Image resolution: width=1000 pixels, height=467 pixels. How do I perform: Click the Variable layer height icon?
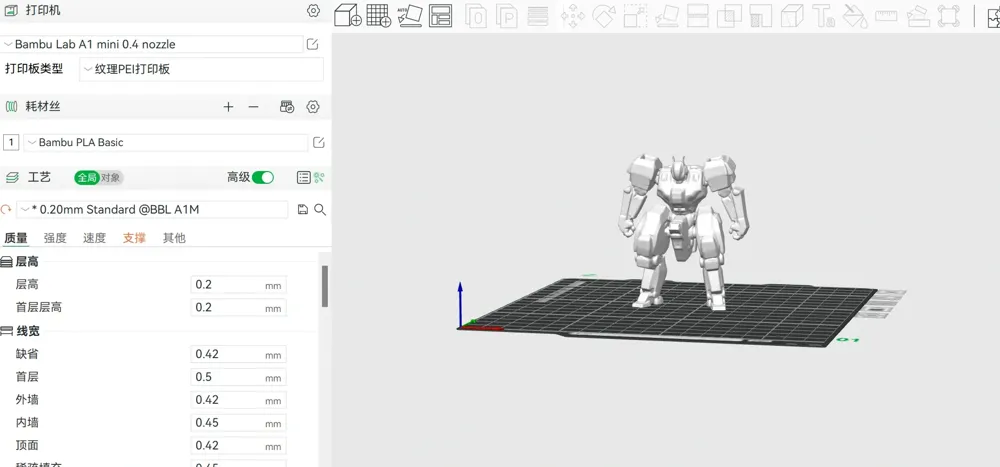(x=539, y=16)
